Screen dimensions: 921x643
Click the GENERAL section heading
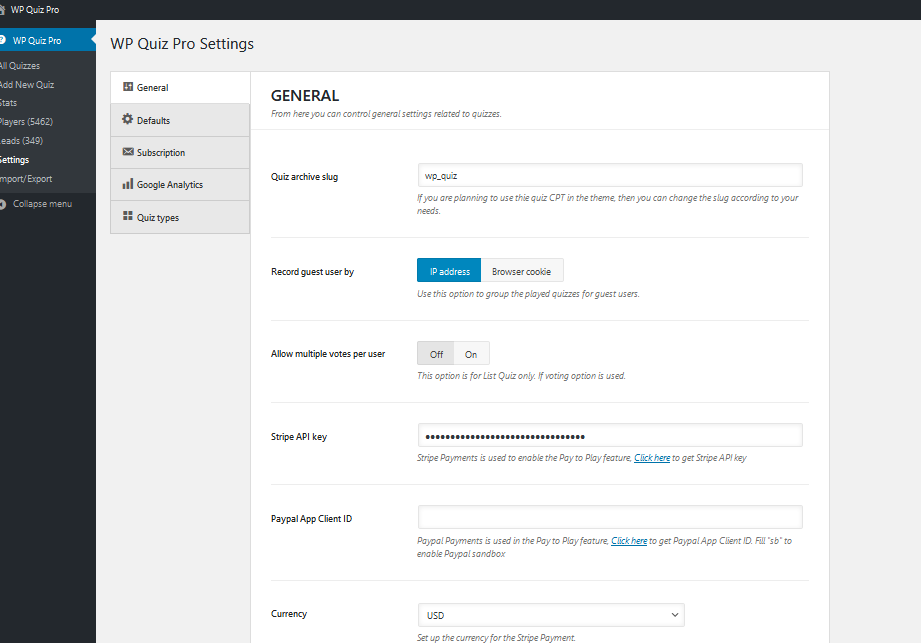tap(305, 96)
